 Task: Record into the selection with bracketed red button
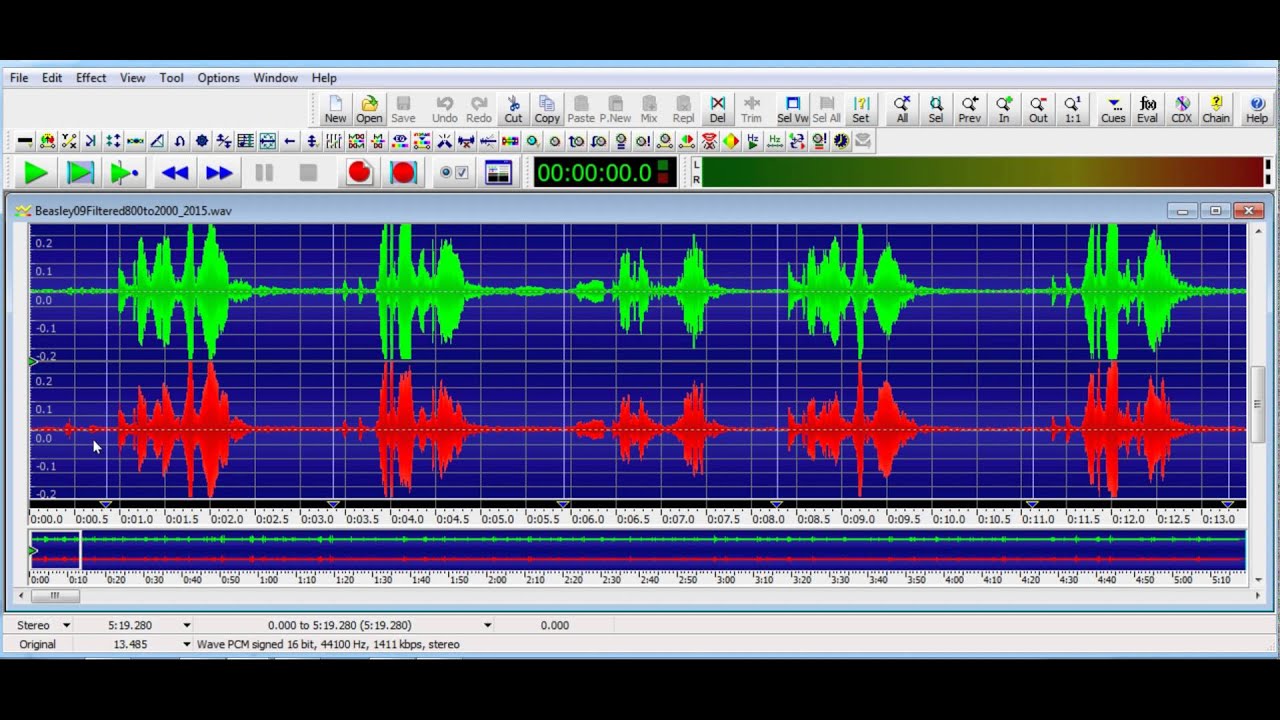pos(403,173)
